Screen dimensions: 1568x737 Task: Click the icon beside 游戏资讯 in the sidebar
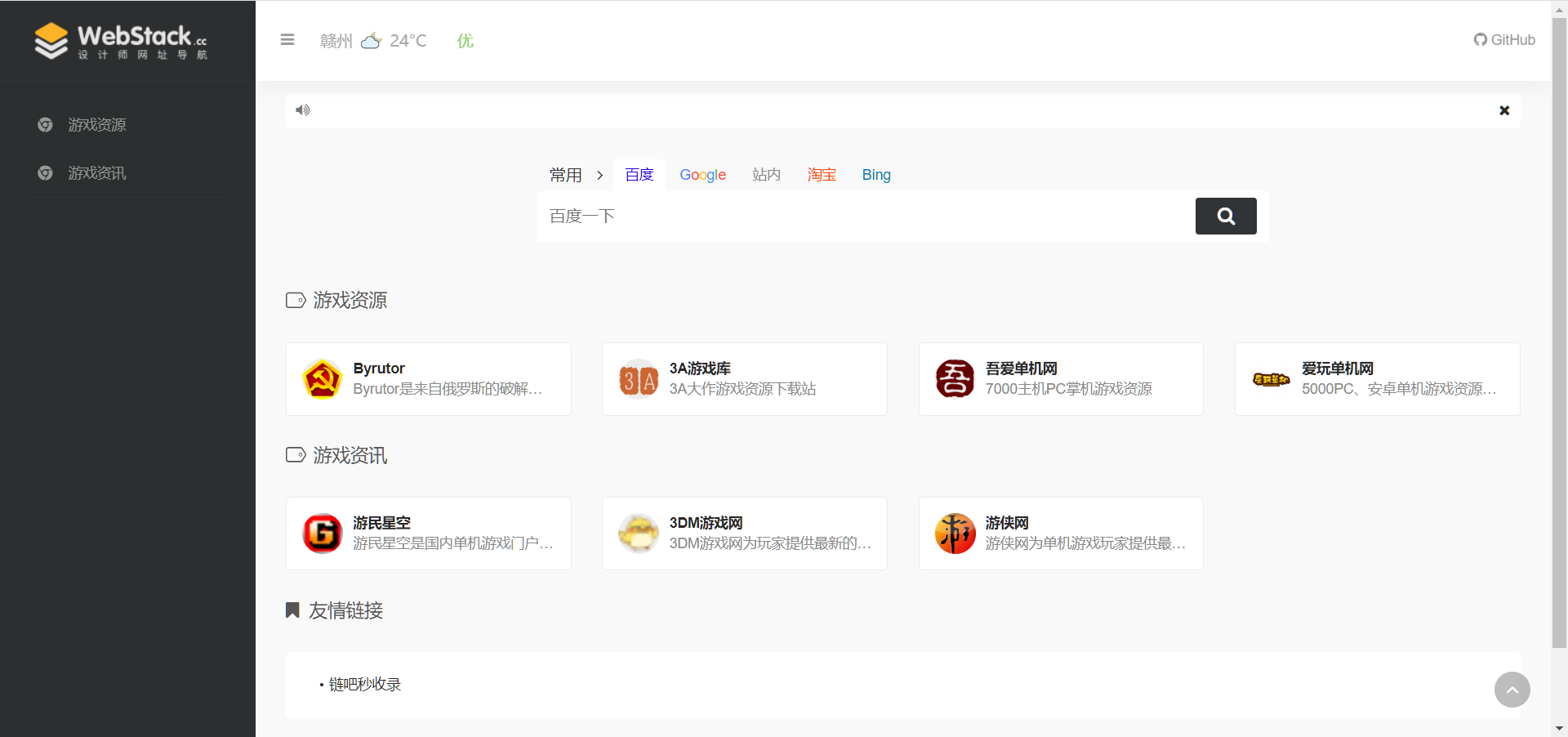pos(46,173)
